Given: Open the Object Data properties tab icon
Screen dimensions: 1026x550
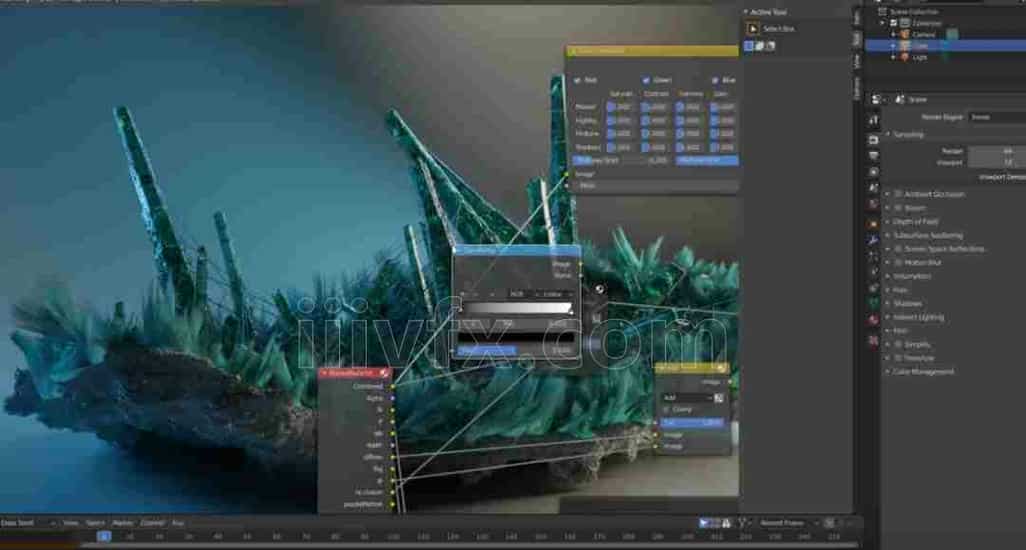Looking at the screenshot, I should [874, 303].
